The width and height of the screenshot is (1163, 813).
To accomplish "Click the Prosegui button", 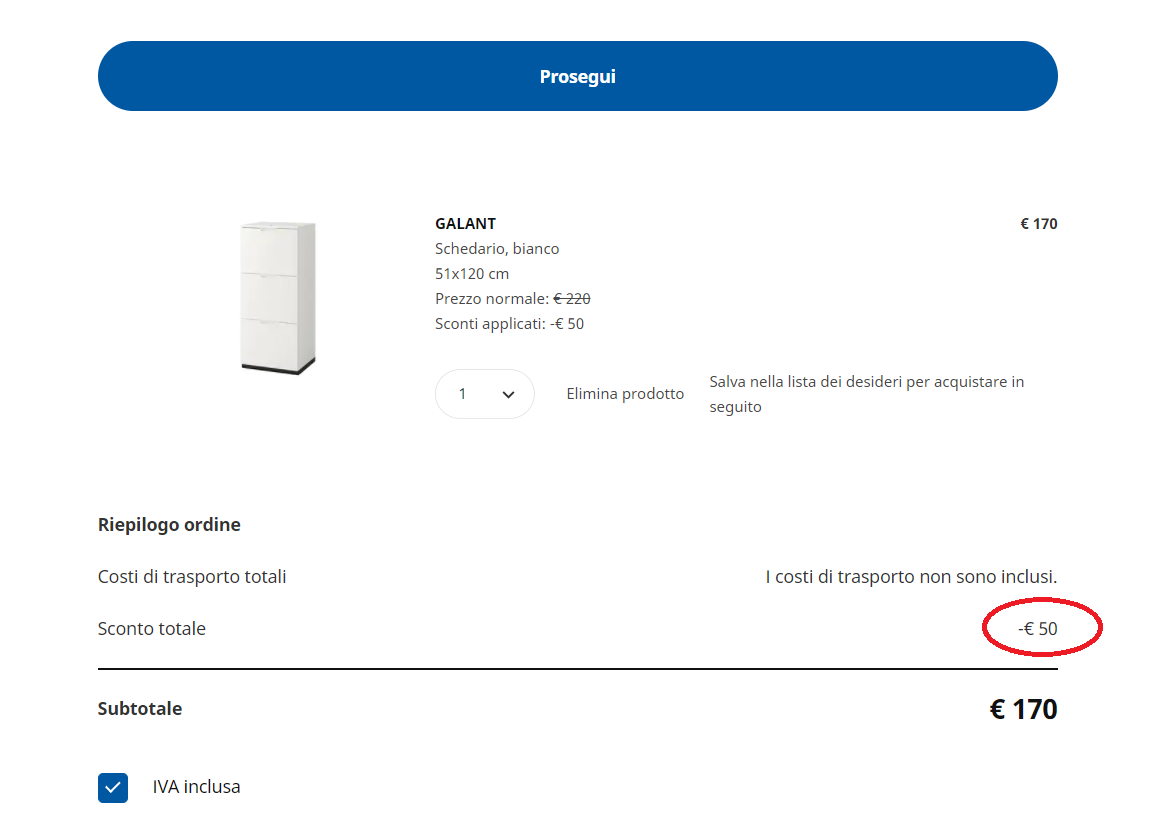I will coord(577,75).
